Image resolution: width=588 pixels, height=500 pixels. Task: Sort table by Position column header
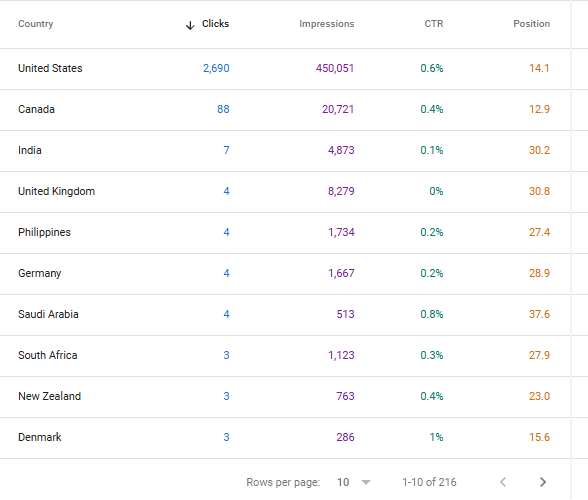(531, 24)
